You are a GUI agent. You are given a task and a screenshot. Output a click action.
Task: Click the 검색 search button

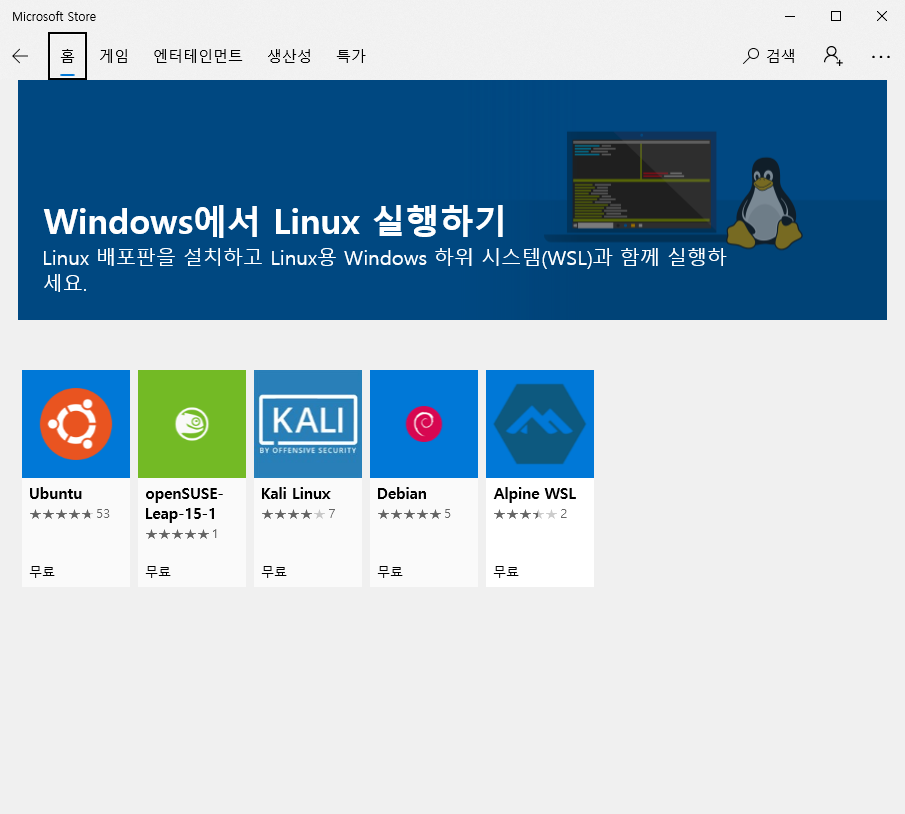tap(769, 56)
